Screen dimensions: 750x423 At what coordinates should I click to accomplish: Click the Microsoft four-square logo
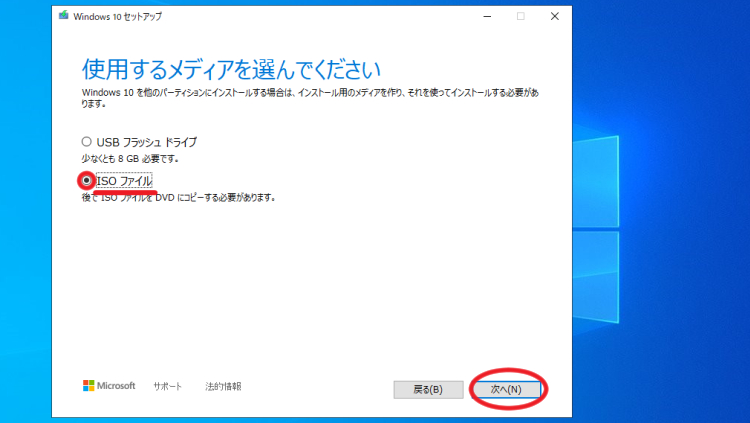coord(88,386)
